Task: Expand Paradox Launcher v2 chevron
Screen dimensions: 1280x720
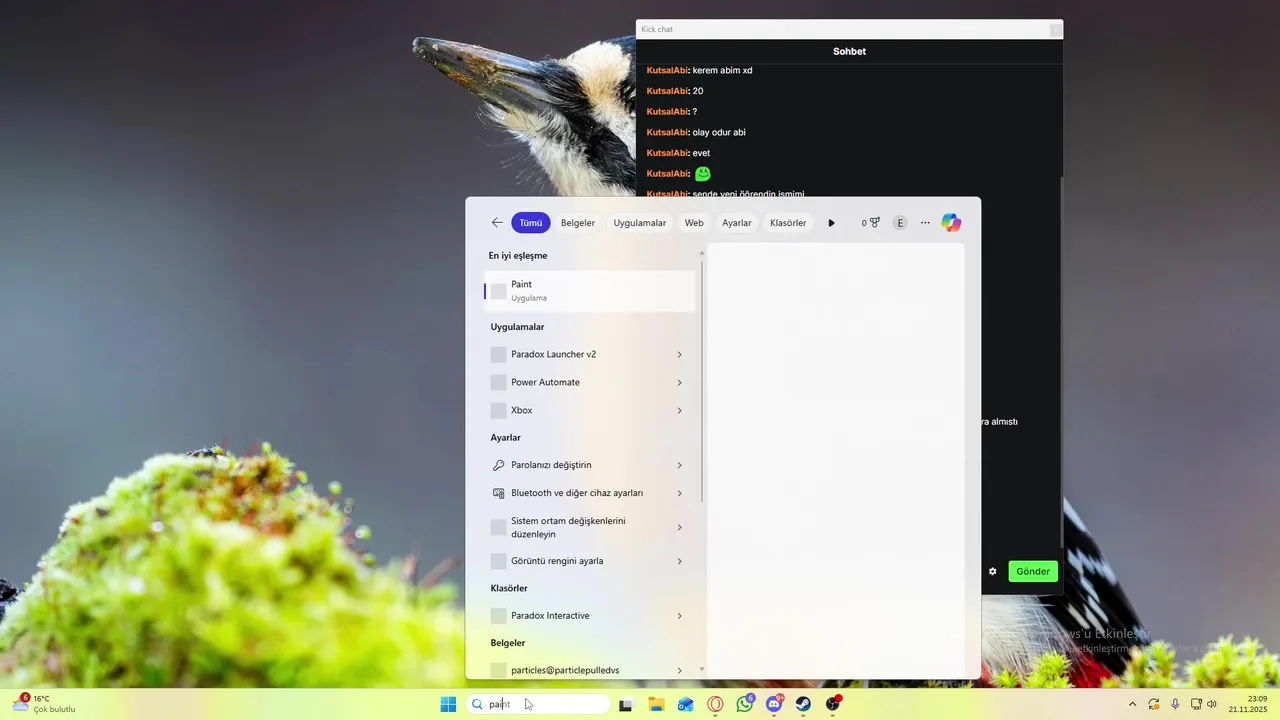Action: (x=680, y=354)
